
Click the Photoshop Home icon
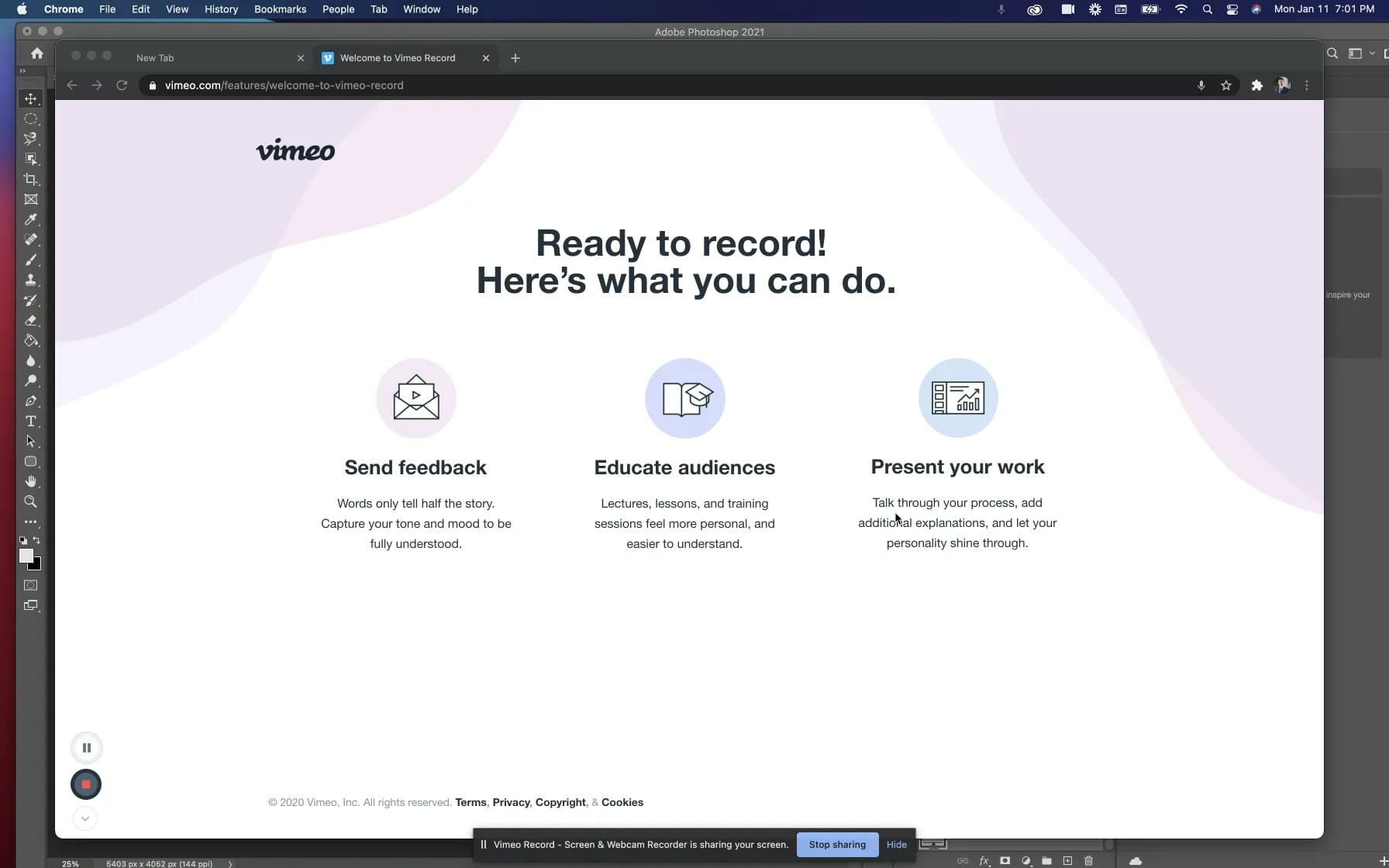[x=36, y=53]
